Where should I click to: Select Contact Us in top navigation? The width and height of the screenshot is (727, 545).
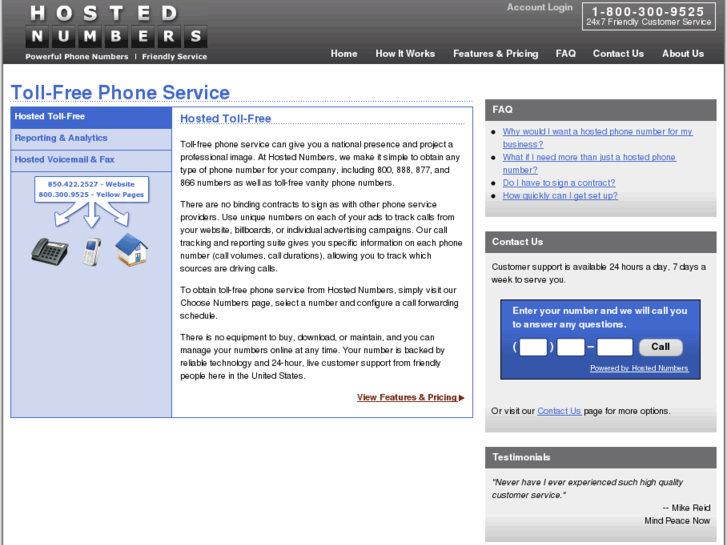pos(618,54)
